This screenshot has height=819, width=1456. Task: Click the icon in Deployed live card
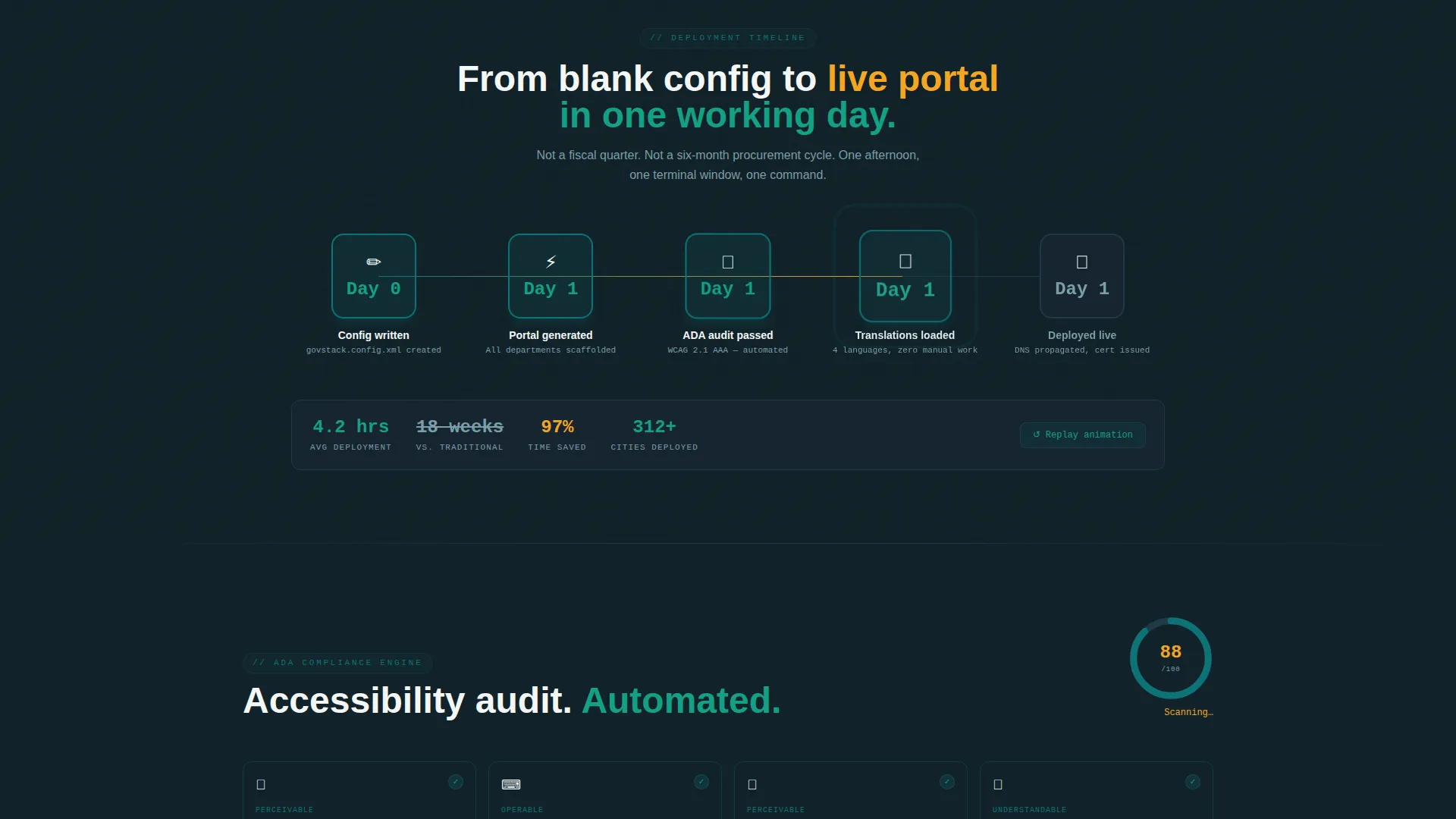click(1082, 262)
